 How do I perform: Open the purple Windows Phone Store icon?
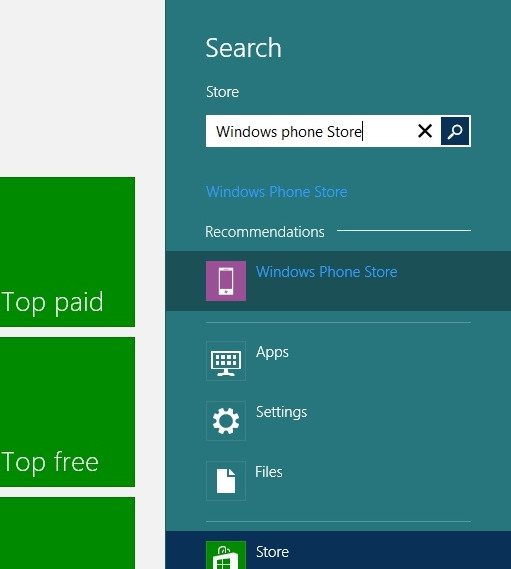pyautogui.click(x=226, y=281)
